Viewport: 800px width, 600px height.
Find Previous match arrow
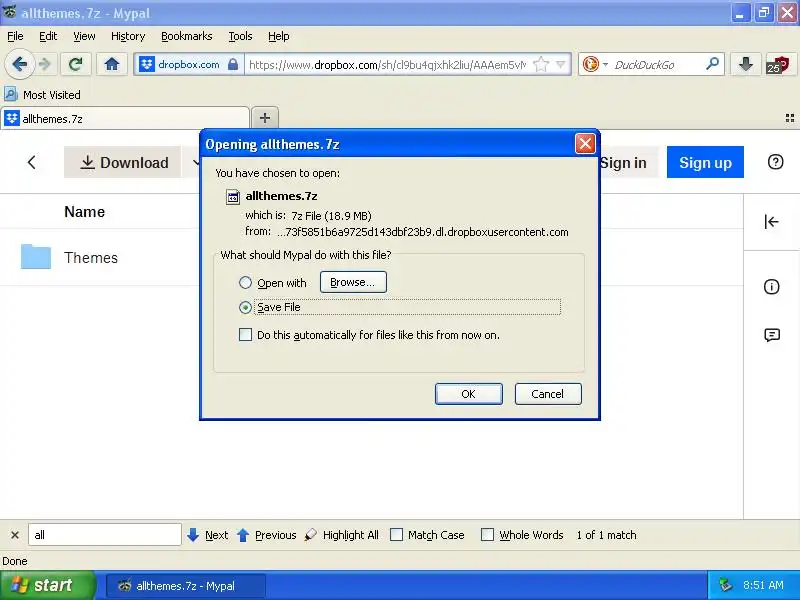[x=267, y=535]
